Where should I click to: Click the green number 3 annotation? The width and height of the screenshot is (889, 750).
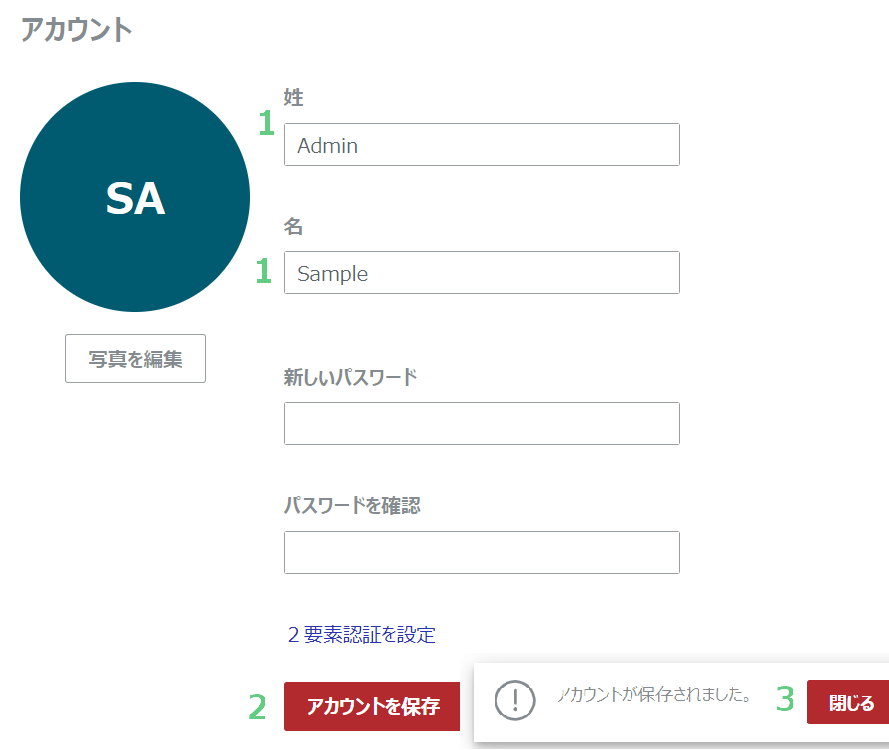[785, 698]
